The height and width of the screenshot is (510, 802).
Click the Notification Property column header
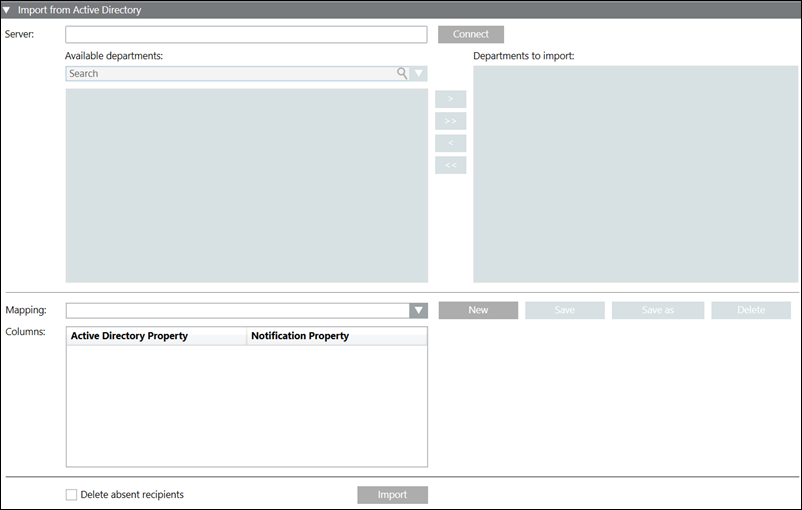(336, 336)
